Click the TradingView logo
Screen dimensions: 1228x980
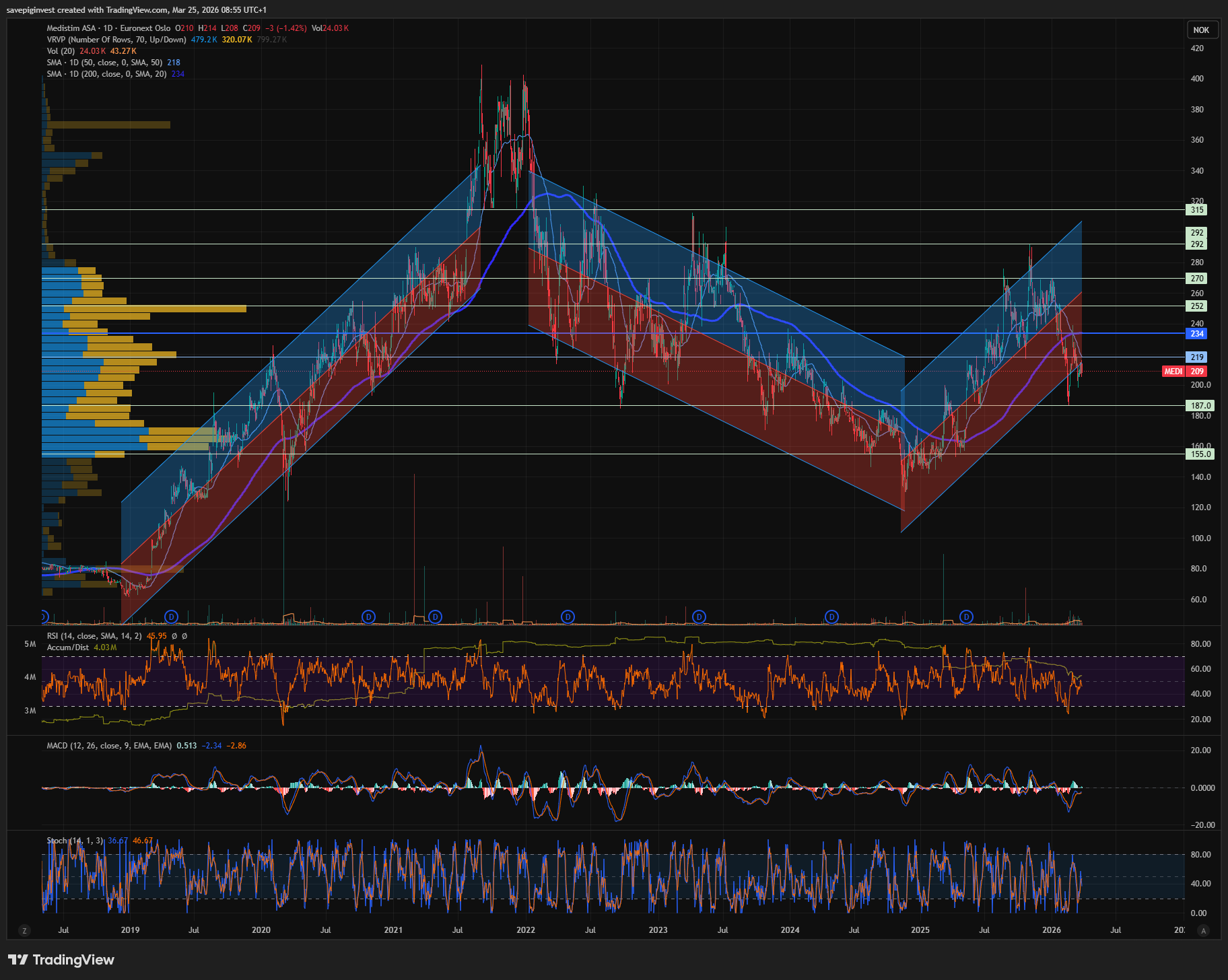click(61, 960)
